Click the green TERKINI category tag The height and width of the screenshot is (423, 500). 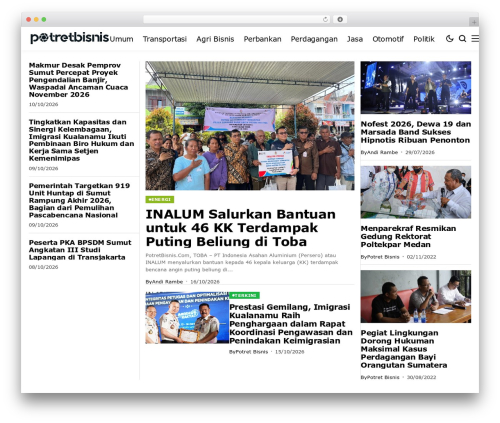pos(244,295)
